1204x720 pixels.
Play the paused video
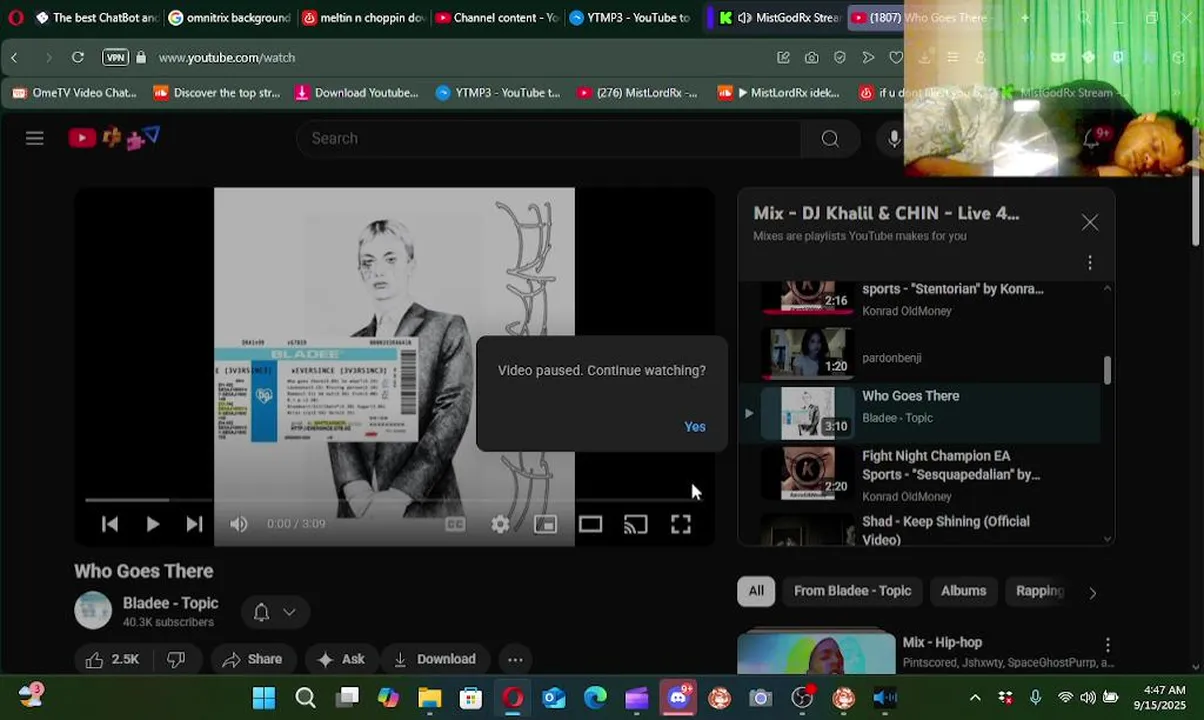click(152, 524)
